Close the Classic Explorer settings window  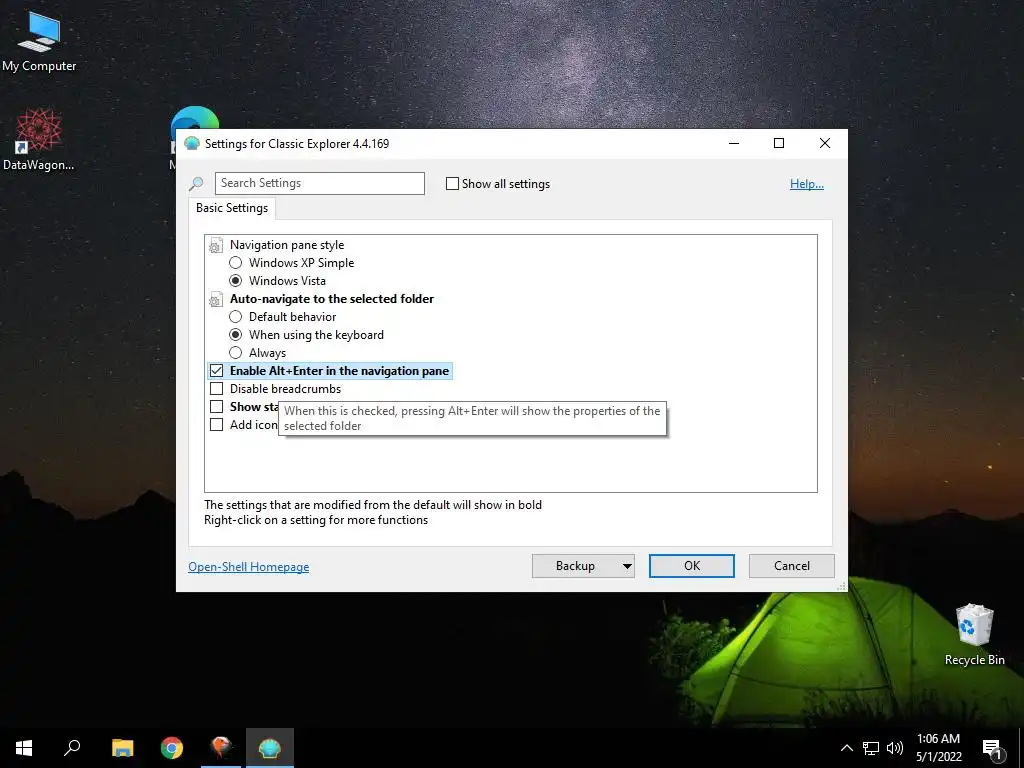[x=825, y=143]
